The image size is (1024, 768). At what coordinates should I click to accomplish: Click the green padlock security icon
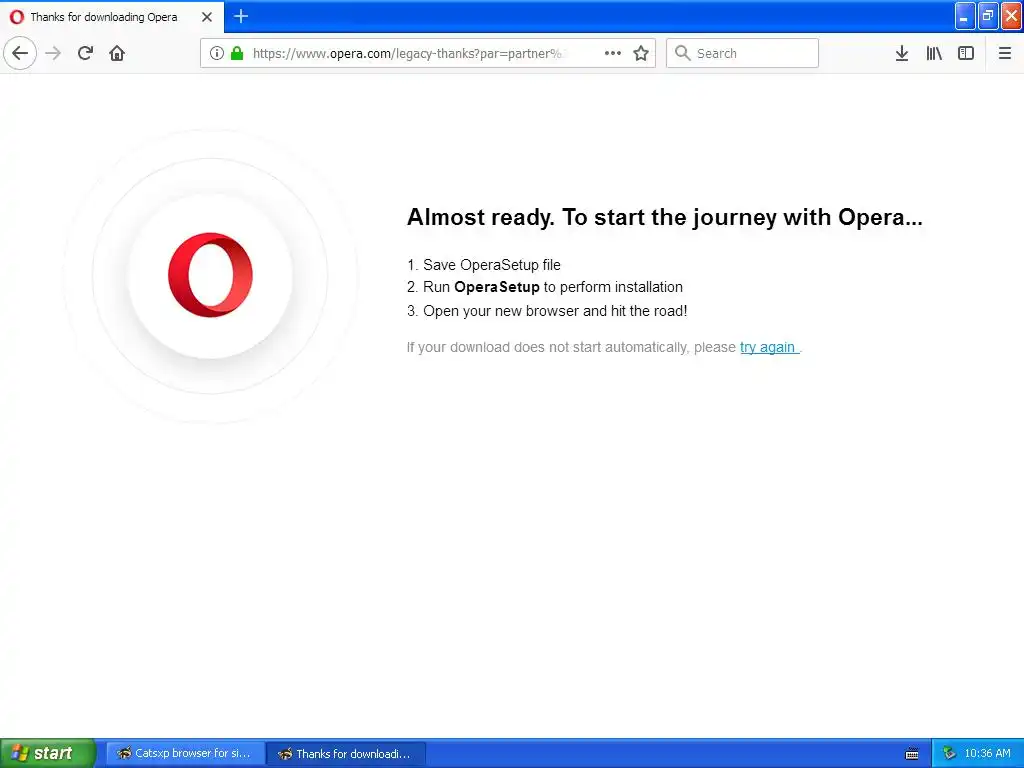237,53
